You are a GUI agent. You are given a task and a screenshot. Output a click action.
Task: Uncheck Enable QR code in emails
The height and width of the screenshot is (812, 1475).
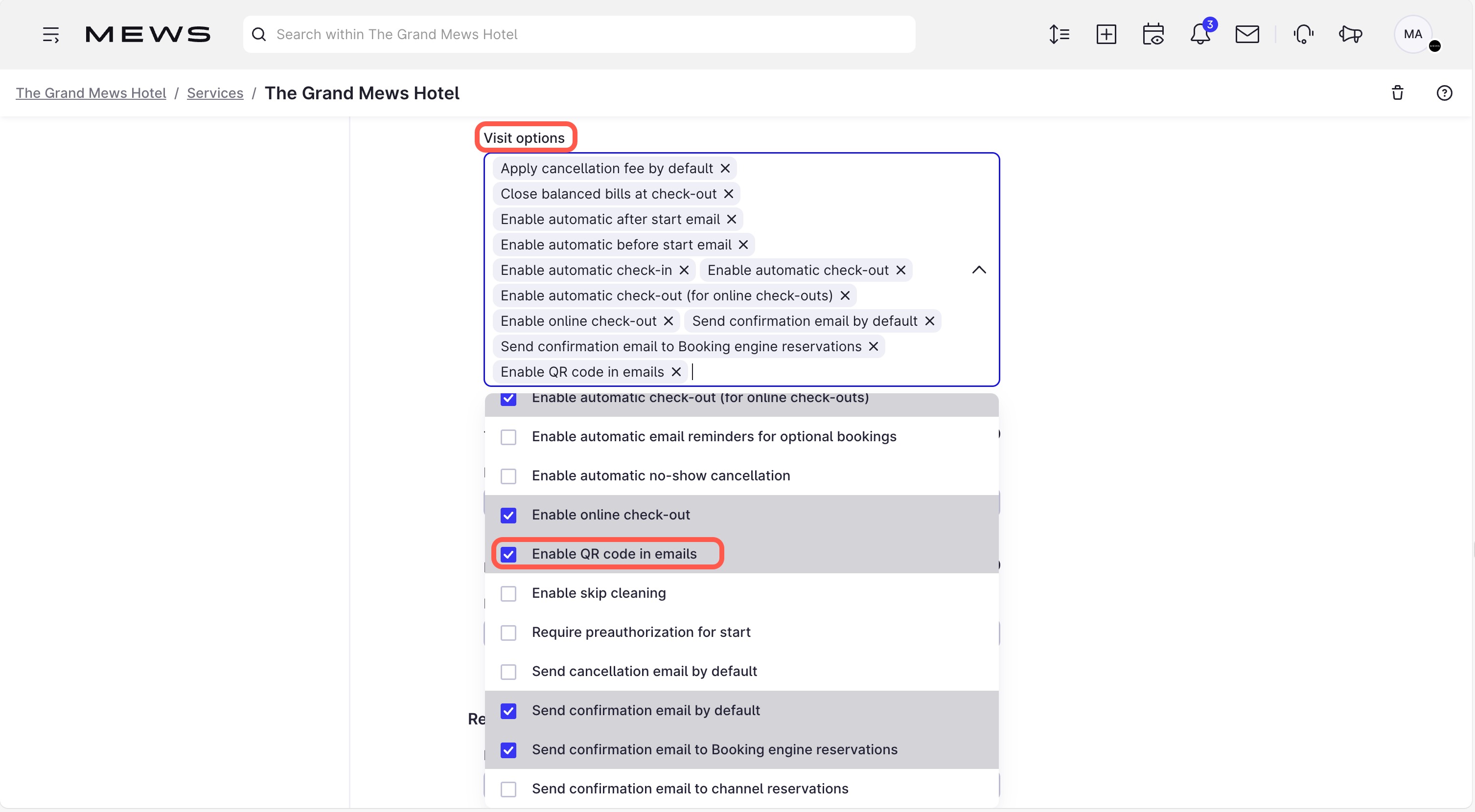pyautogui.click(x=508, y=554)
